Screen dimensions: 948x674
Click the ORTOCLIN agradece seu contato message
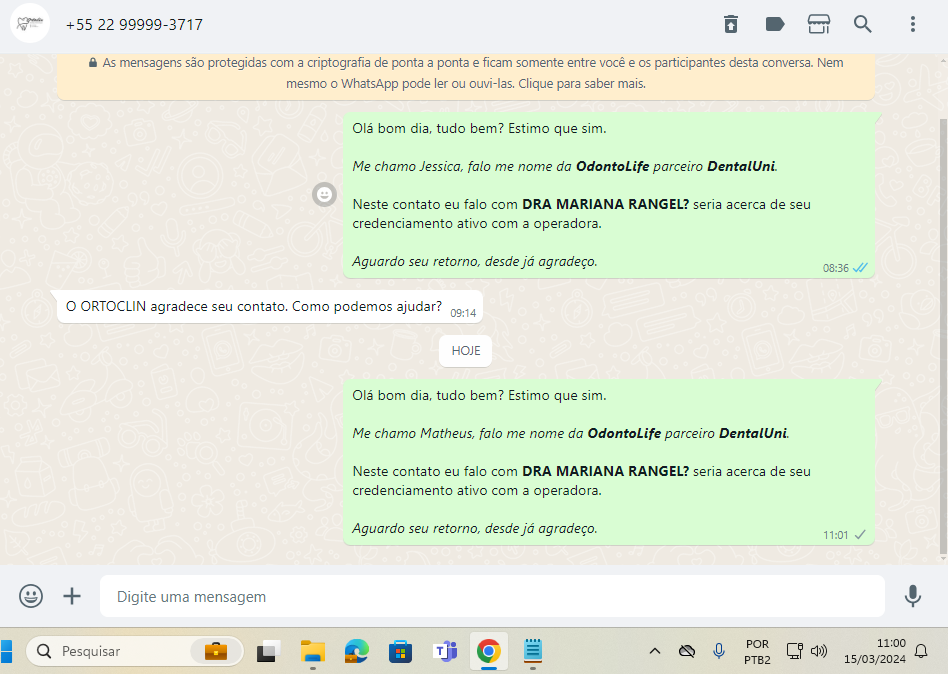point(270,306)
